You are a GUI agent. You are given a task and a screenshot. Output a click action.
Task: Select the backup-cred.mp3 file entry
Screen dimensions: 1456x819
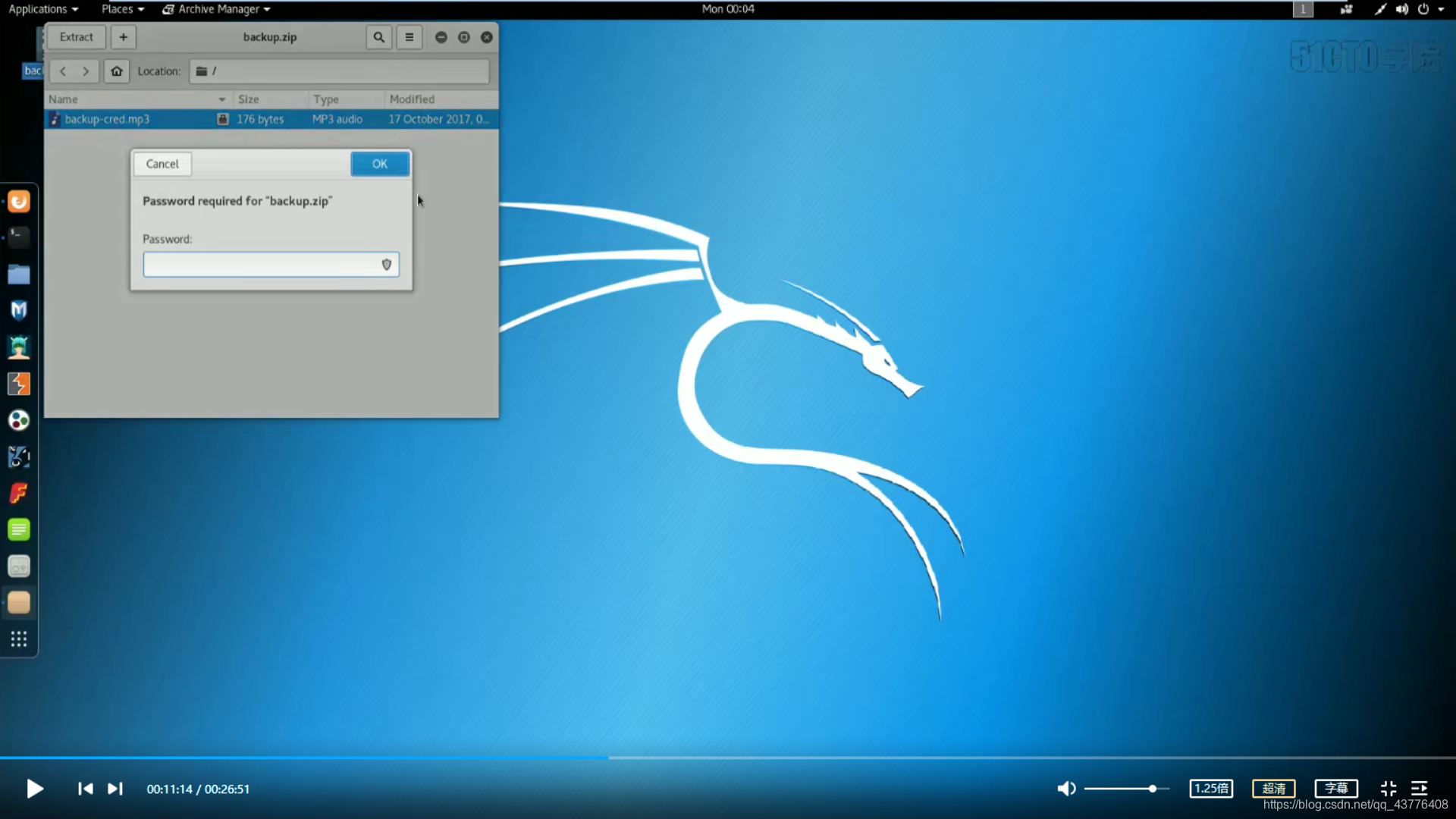[x=107, y=119]
